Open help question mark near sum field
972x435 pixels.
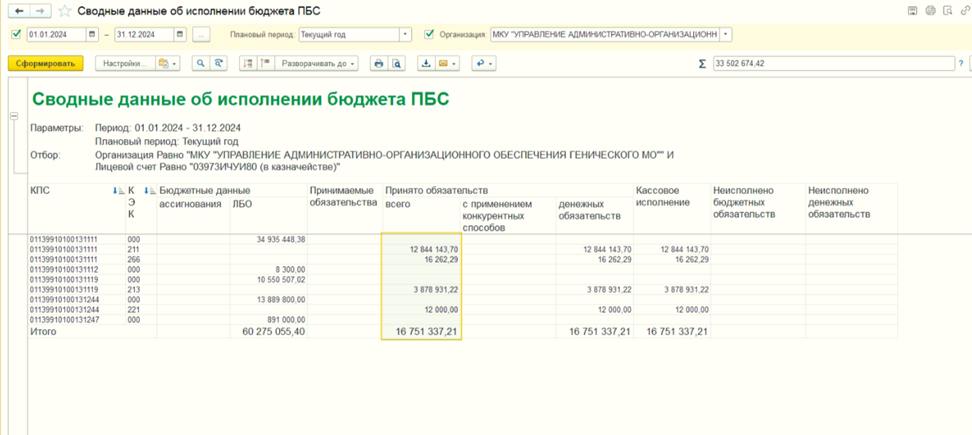coord(961,63)
